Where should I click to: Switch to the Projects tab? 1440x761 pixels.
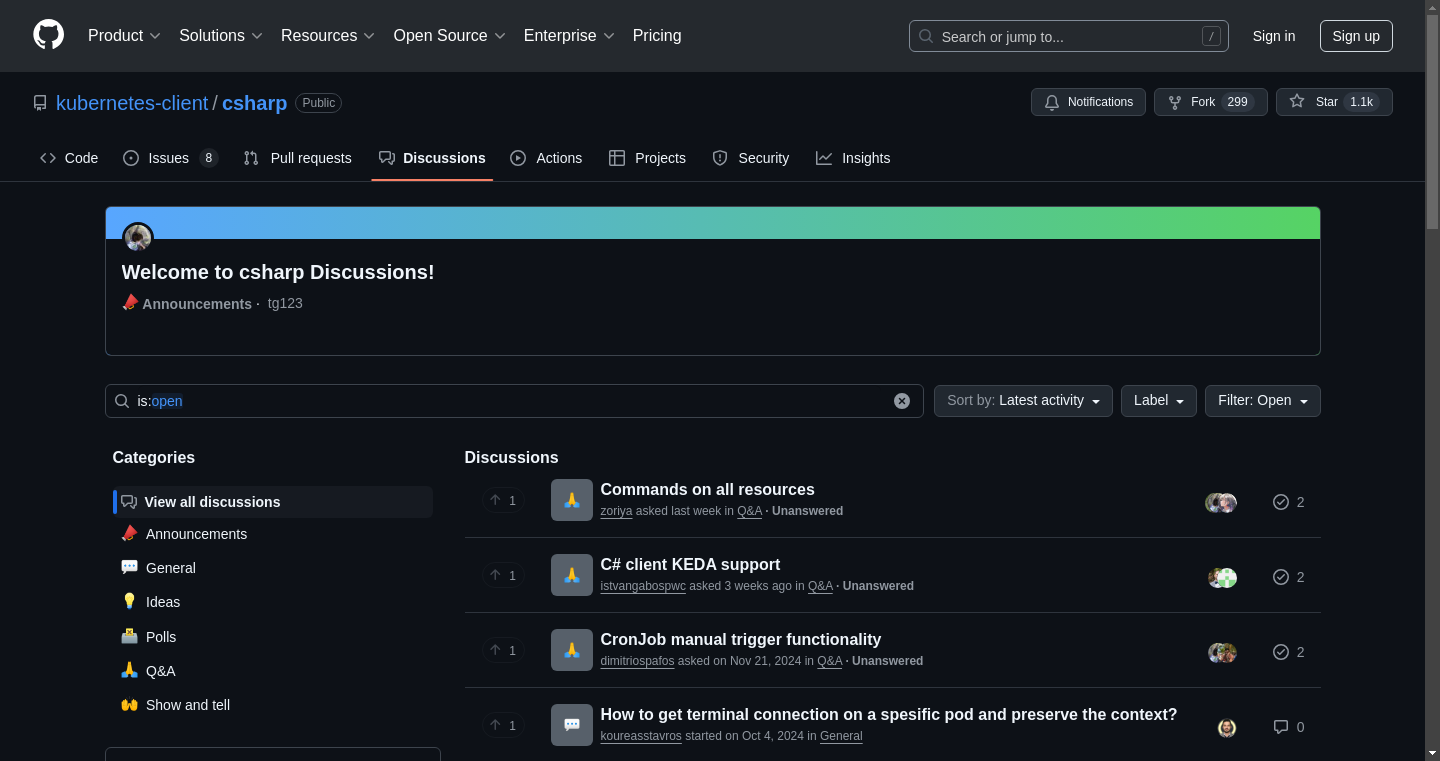pyautogui.click(x=647, y=158)
